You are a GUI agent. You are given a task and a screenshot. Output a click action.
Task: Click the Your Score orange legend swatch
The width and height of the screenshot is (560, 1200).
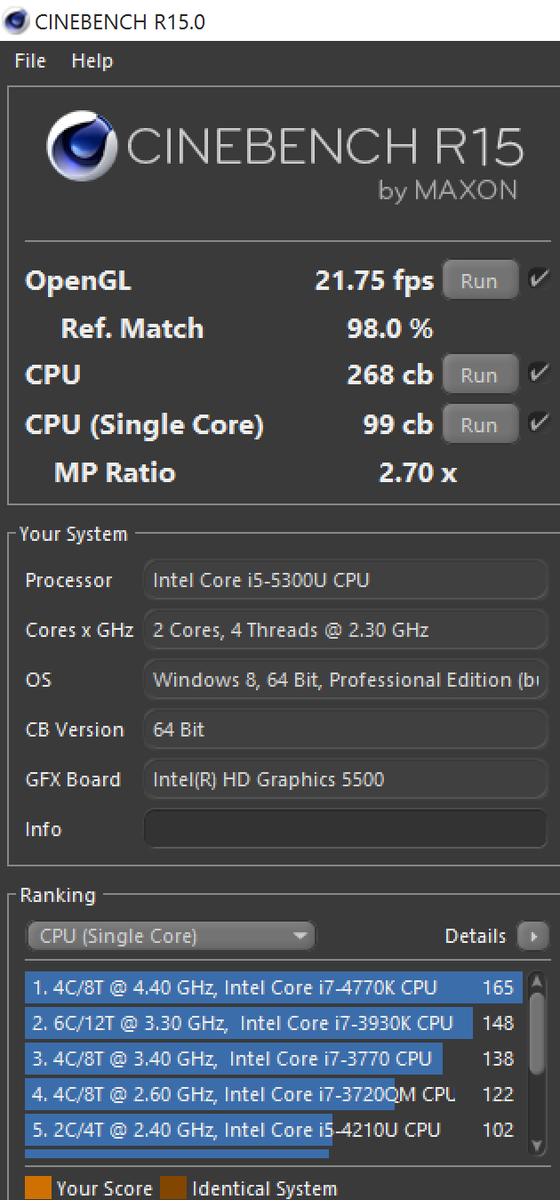point(38,1188)
